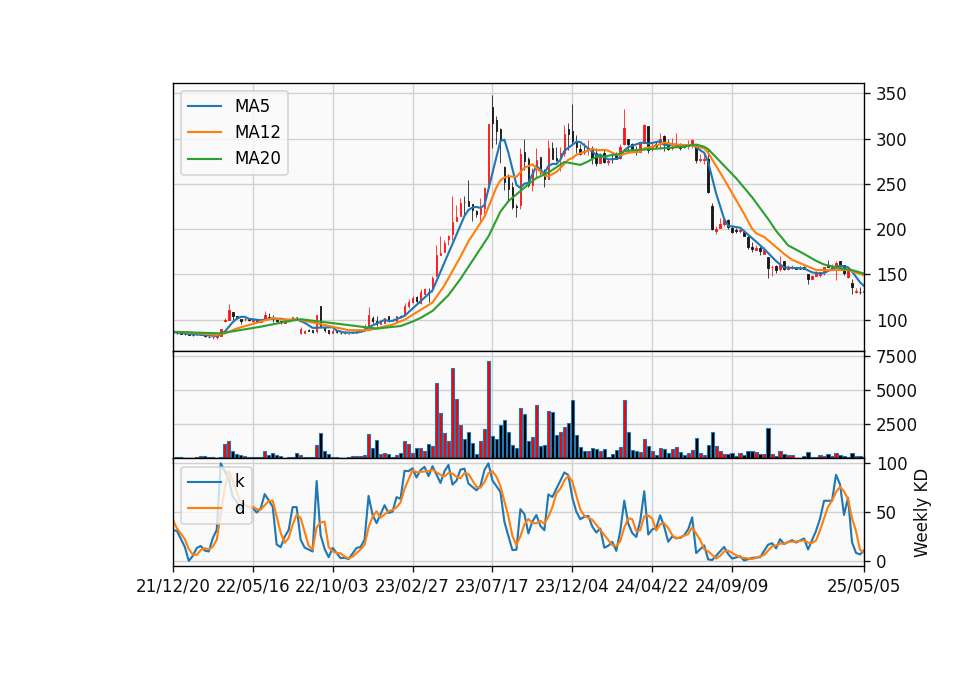Click the date label 24/09/09
960x690 pixels.
coord(731,586)
